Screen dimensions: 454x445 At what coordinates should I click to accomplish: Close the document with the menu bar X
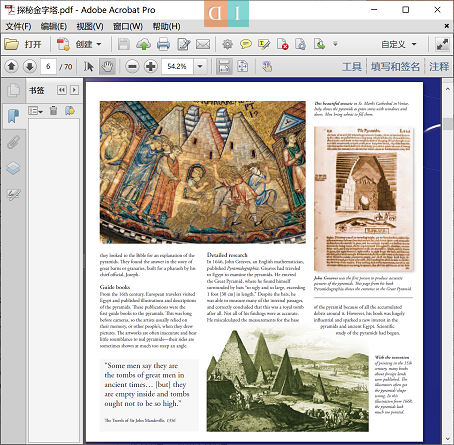[x=447, y=26]
